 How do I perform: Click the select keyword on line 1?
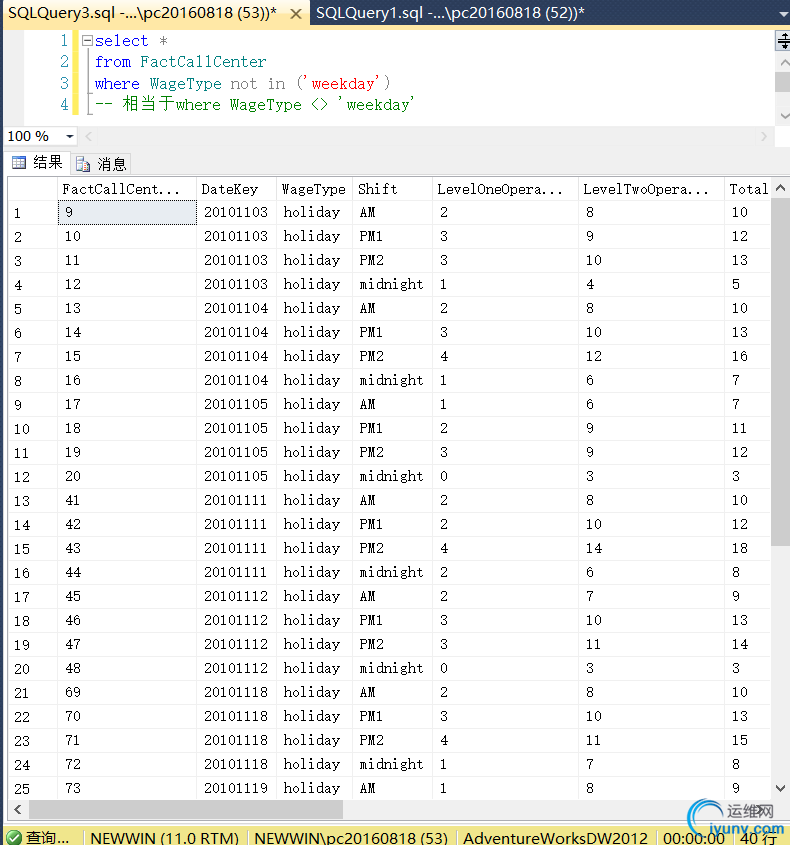coord(121,40)
